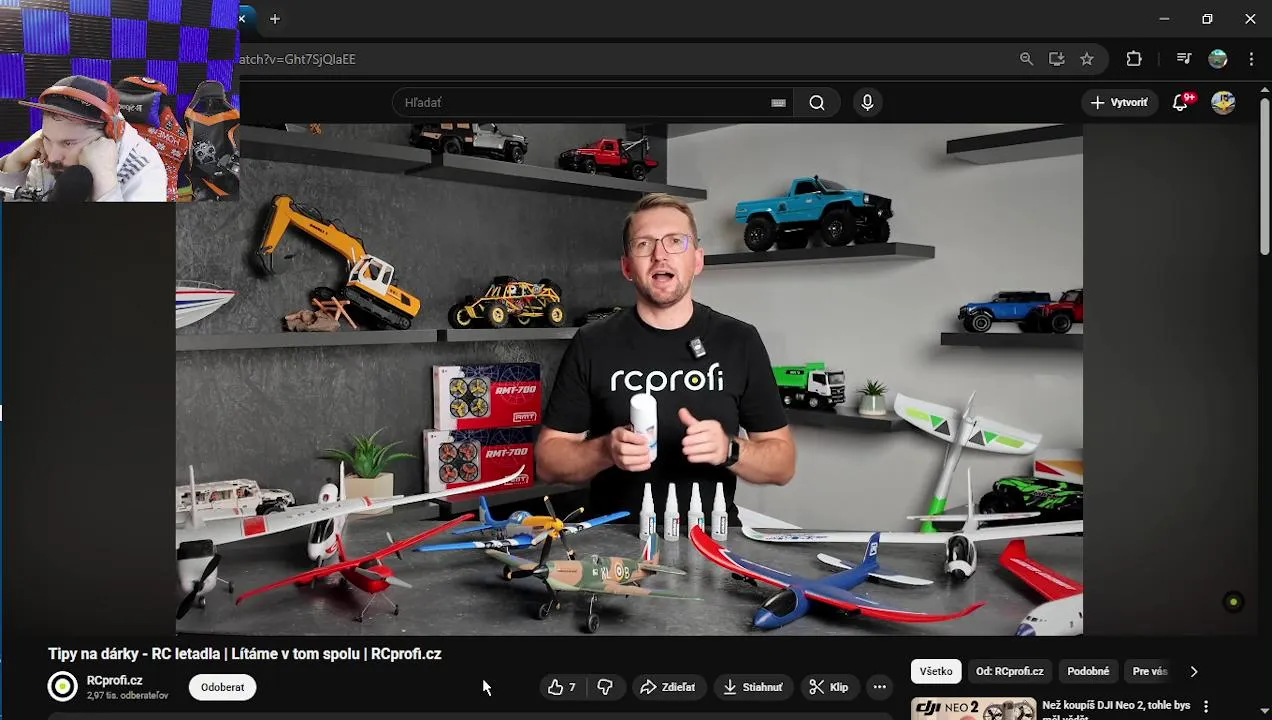Viewport: 1272px width, 720px height.
Task: Click the 2,97 tis. odberateľov text
Action: click(x=127, y=695)
